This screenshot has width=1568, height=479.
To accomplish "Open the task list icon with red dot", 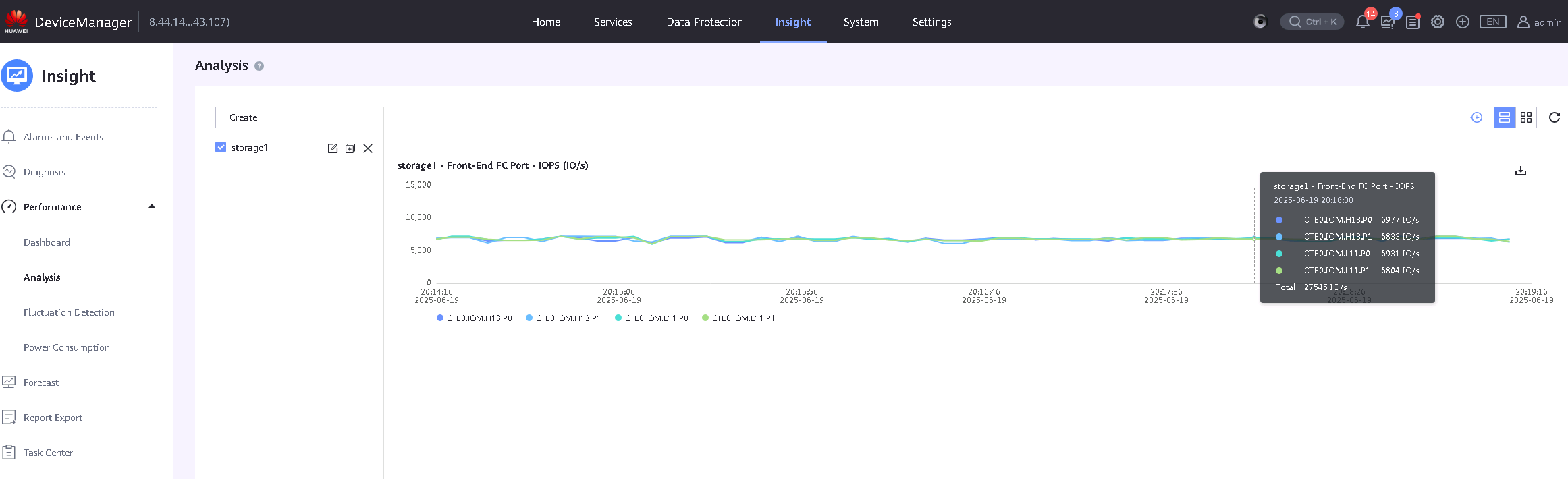I will (x=1412, y=22).
